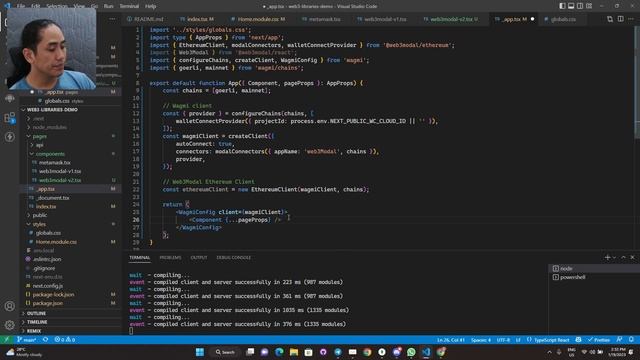640x360 pixels.
Task: Switch to the PROBLEMS panel tab
Action: [170, 258]
